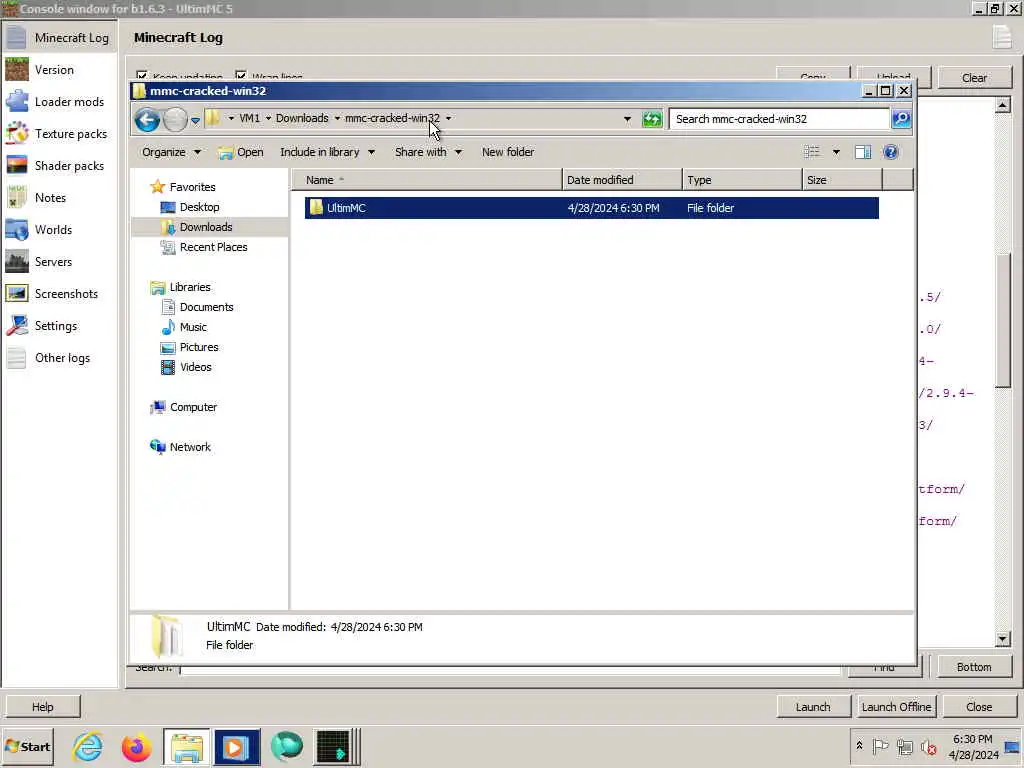Click the Change your view icon

[x=812, y=152]
